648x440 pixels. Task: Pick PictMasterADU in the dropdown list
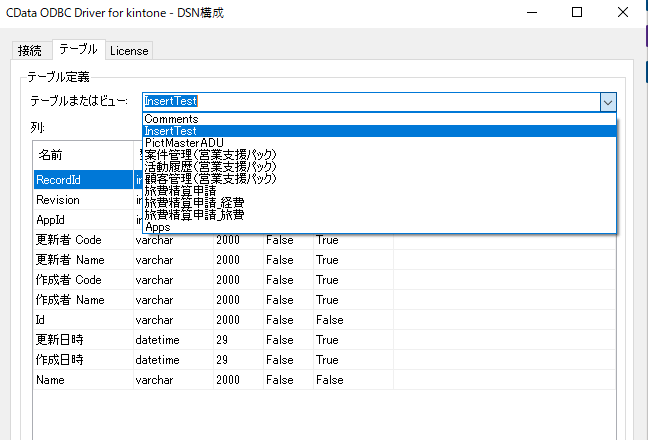pyautogui.click(x=185, y=143)
